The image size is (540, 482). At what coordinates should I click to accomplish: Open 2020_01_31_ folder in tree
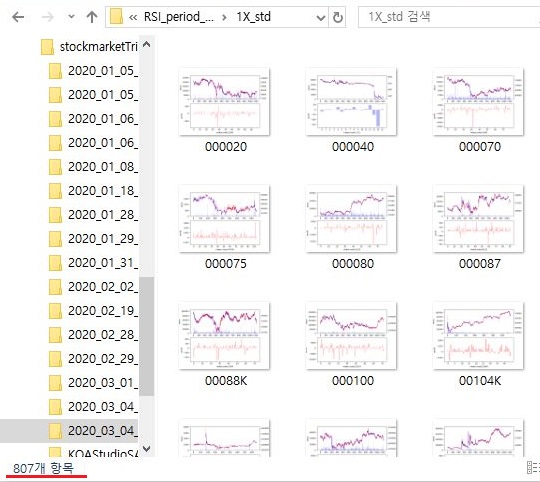click(x=103, y=263)
